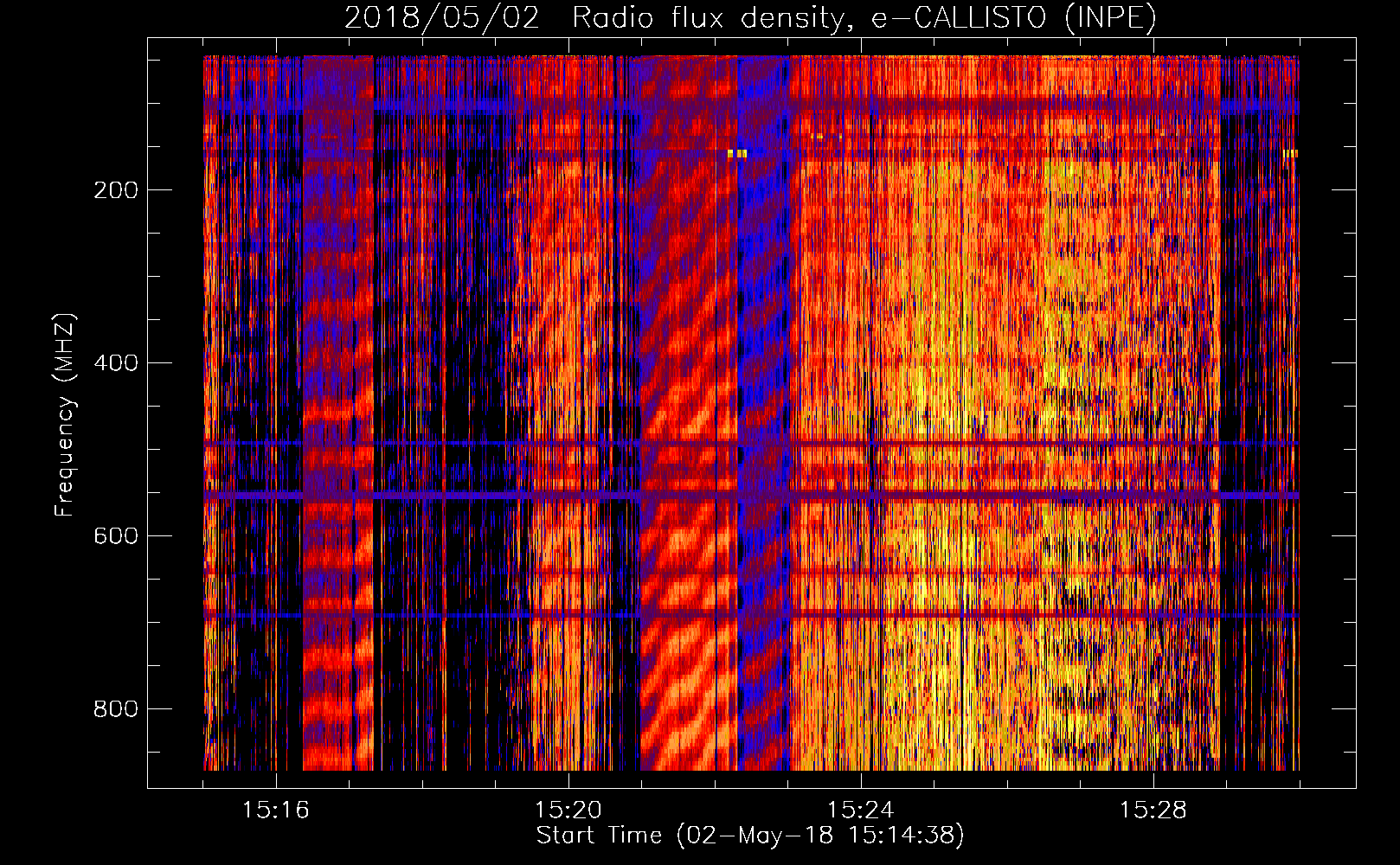The height and width of the screenshot is (865, 1400).
Task: Click the 'Frequency (MHZ)' y-axis label
Action: click(65, 414)
